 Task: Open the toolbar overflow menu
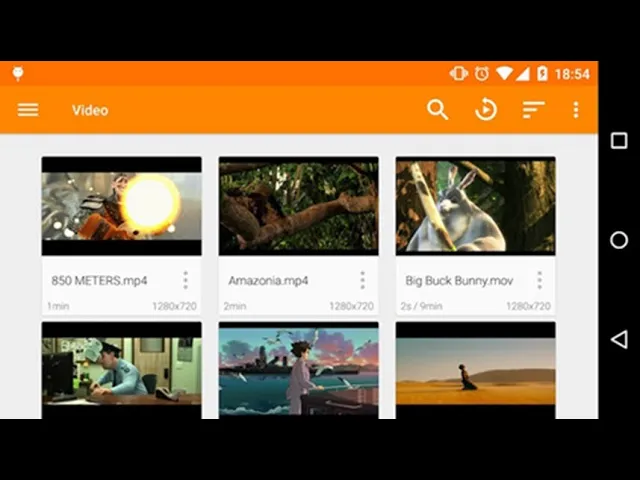(576, 110)
